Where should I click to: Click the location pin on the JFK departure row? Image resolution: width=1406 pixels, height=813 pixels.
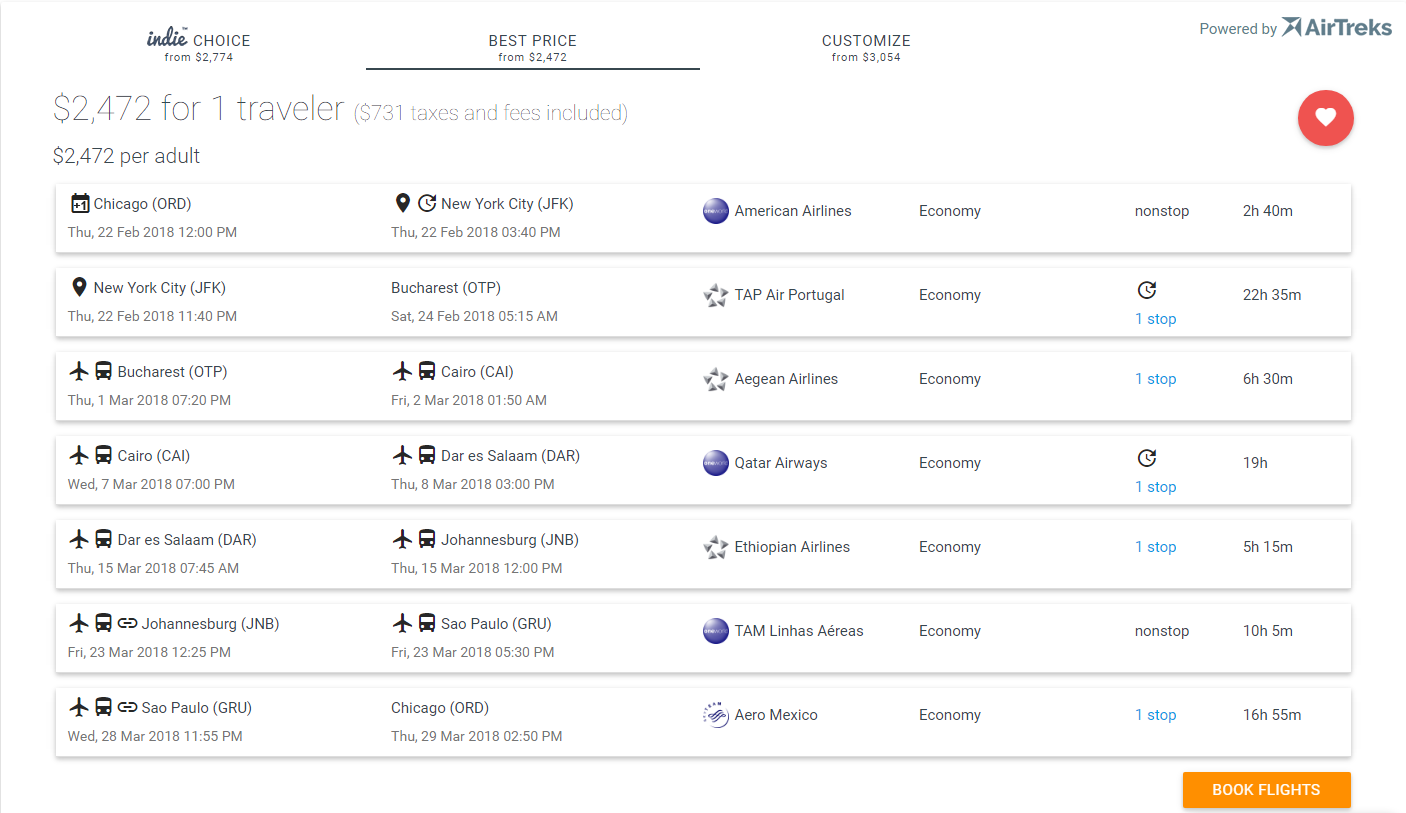pyautogui.click(x=79, y=288)
